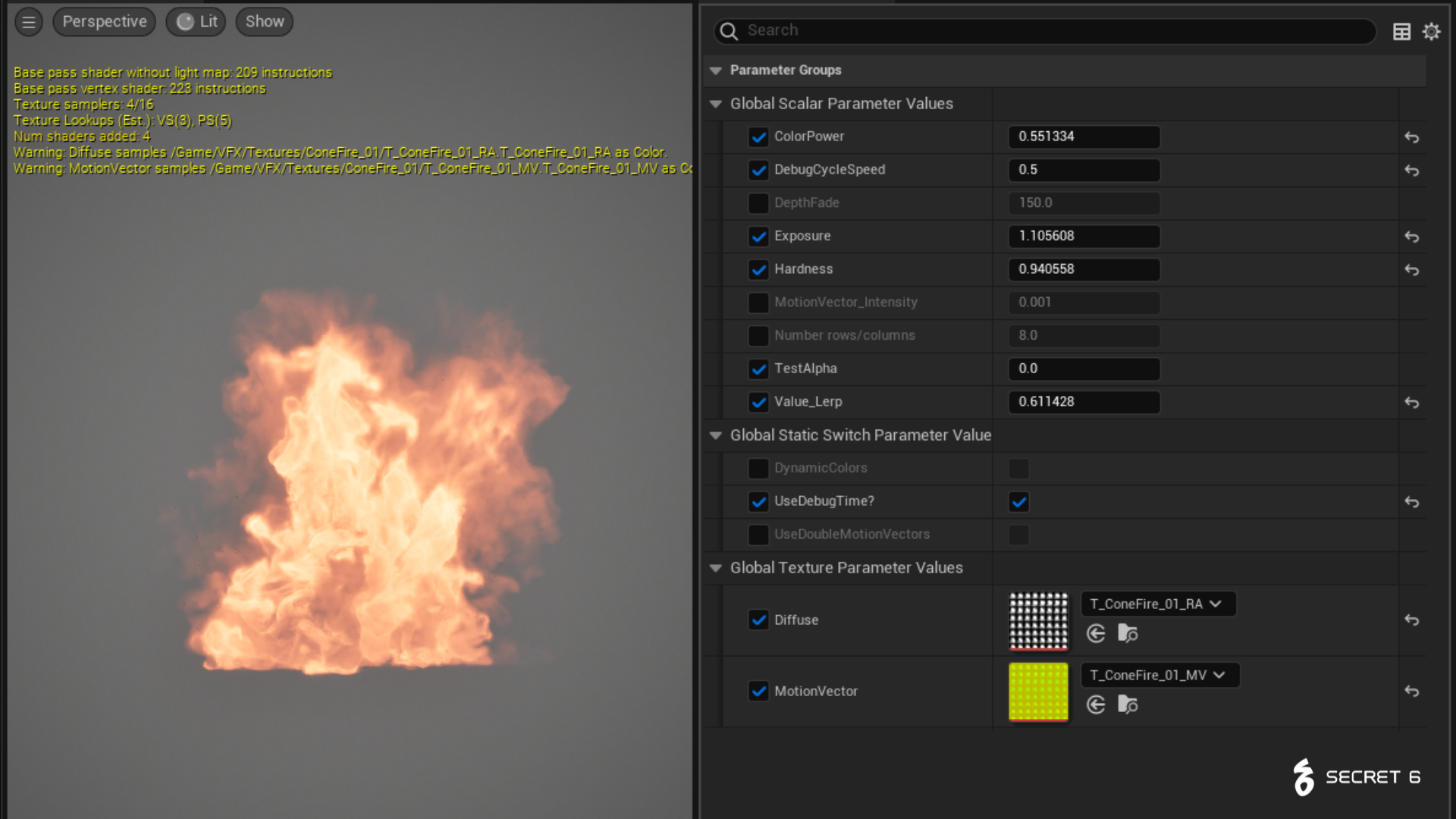Reset Hardness parameter with the revert arrow

[1411, 270]
